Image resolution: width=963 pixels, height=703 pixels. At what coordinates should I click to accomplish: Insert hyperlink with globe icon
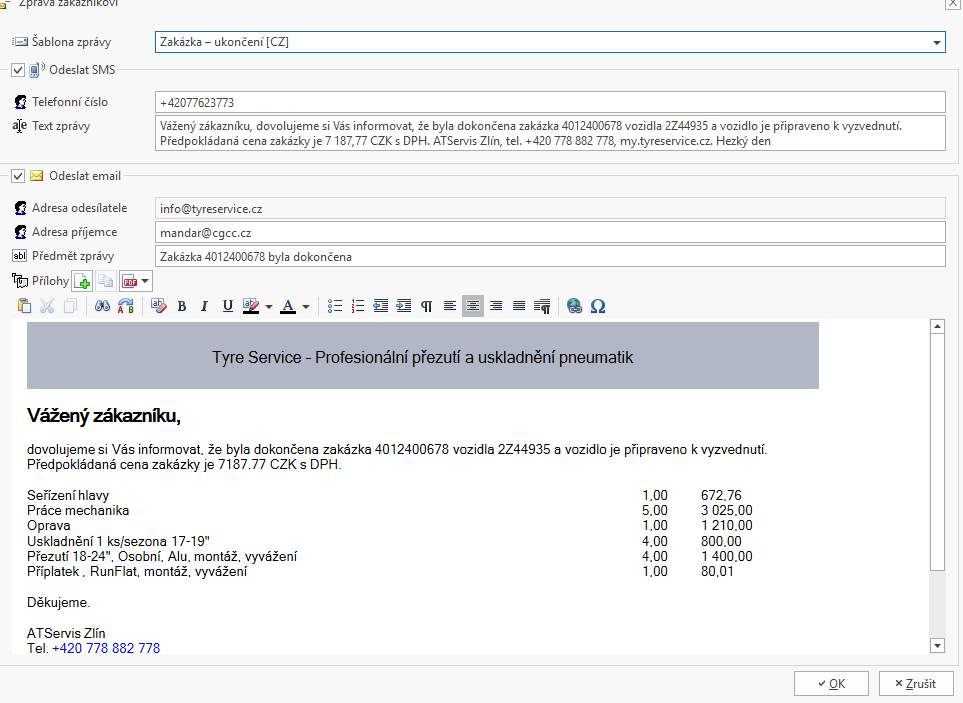click(x=574, y=306)
